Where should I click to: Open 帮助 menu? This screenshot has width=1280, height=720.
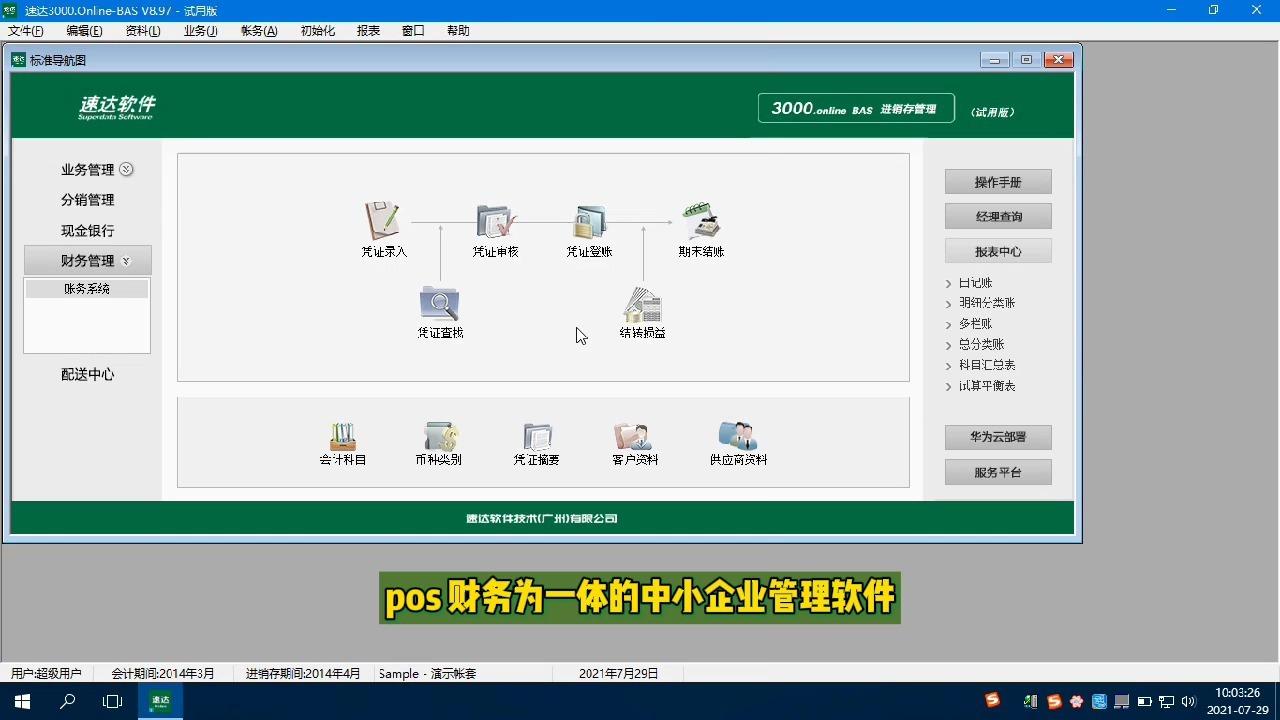(x=458, y=31)
